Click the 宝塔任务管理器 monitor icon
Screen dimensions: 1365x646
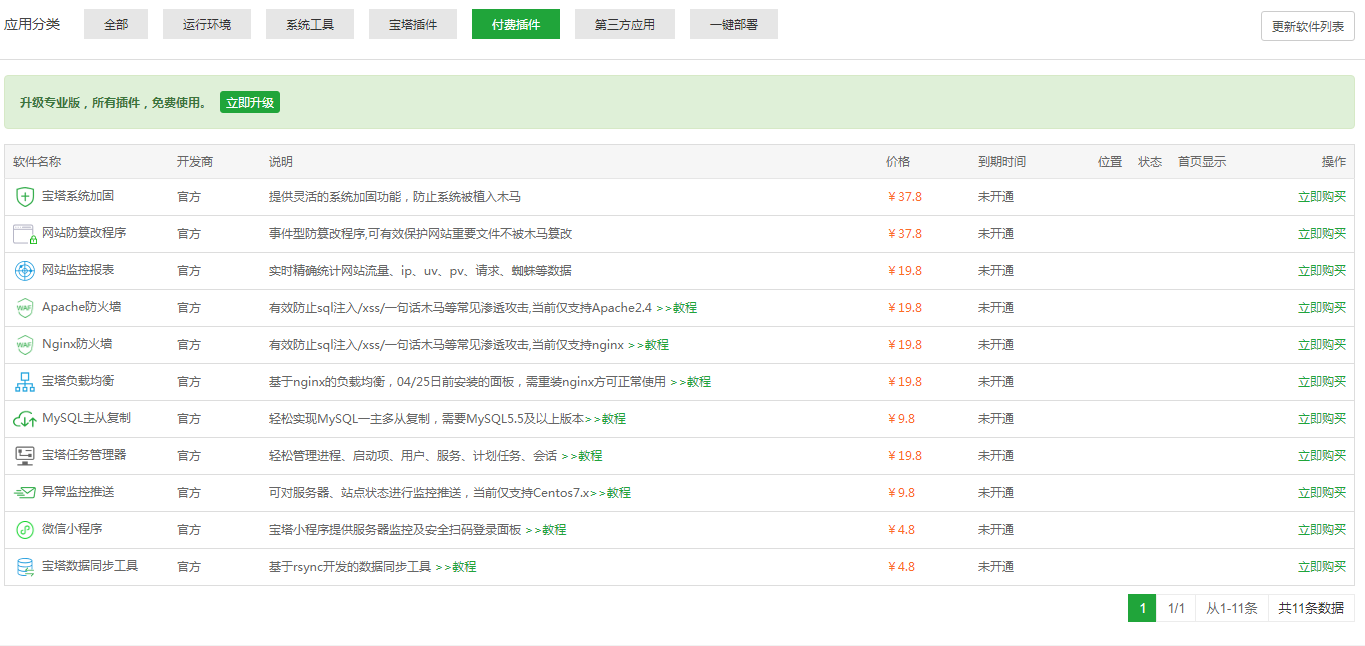click(x=25, y=456)
